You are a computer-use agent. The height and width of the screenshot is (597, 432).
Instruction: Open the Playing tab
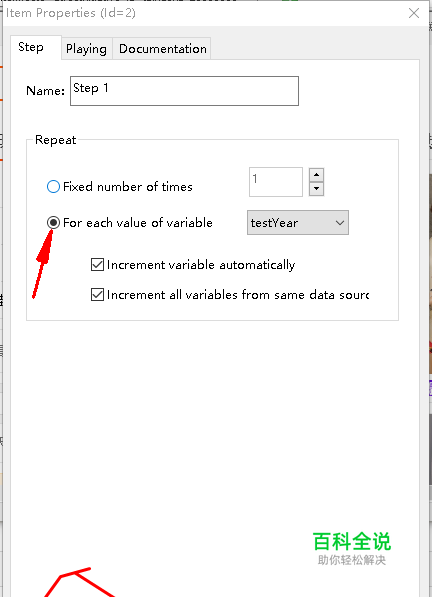pos(86,49)
